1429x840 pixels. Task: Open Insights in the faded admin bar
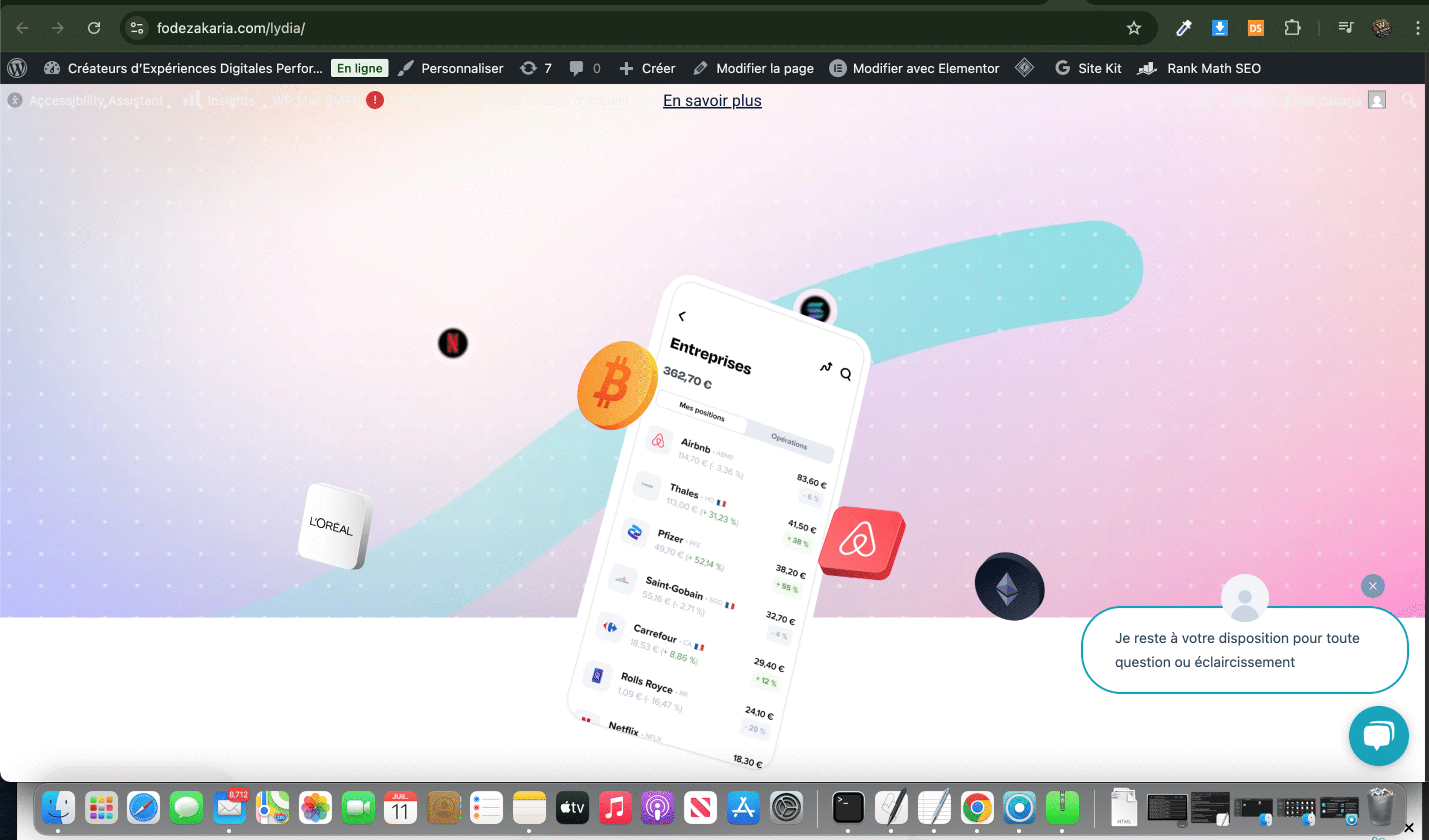point(219,100)
